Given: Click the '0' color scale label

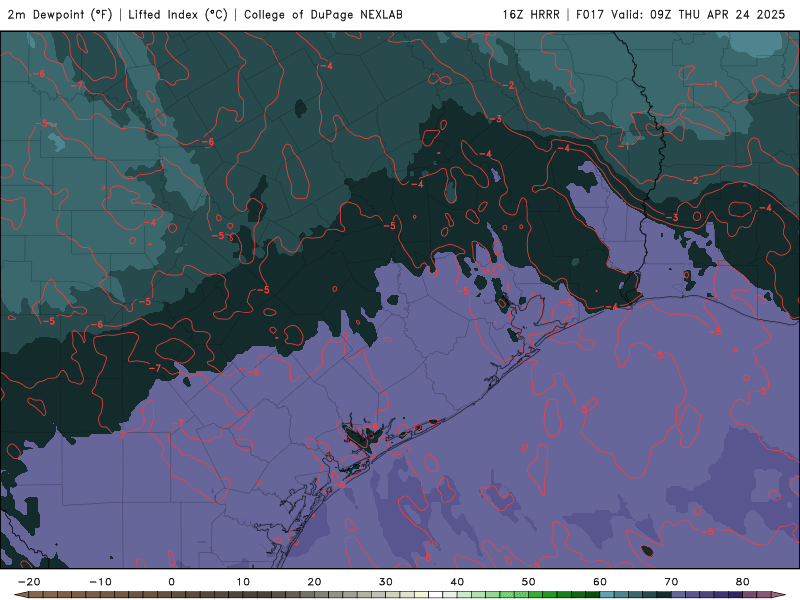Looking at the screenshot, I should coord(171,582).
